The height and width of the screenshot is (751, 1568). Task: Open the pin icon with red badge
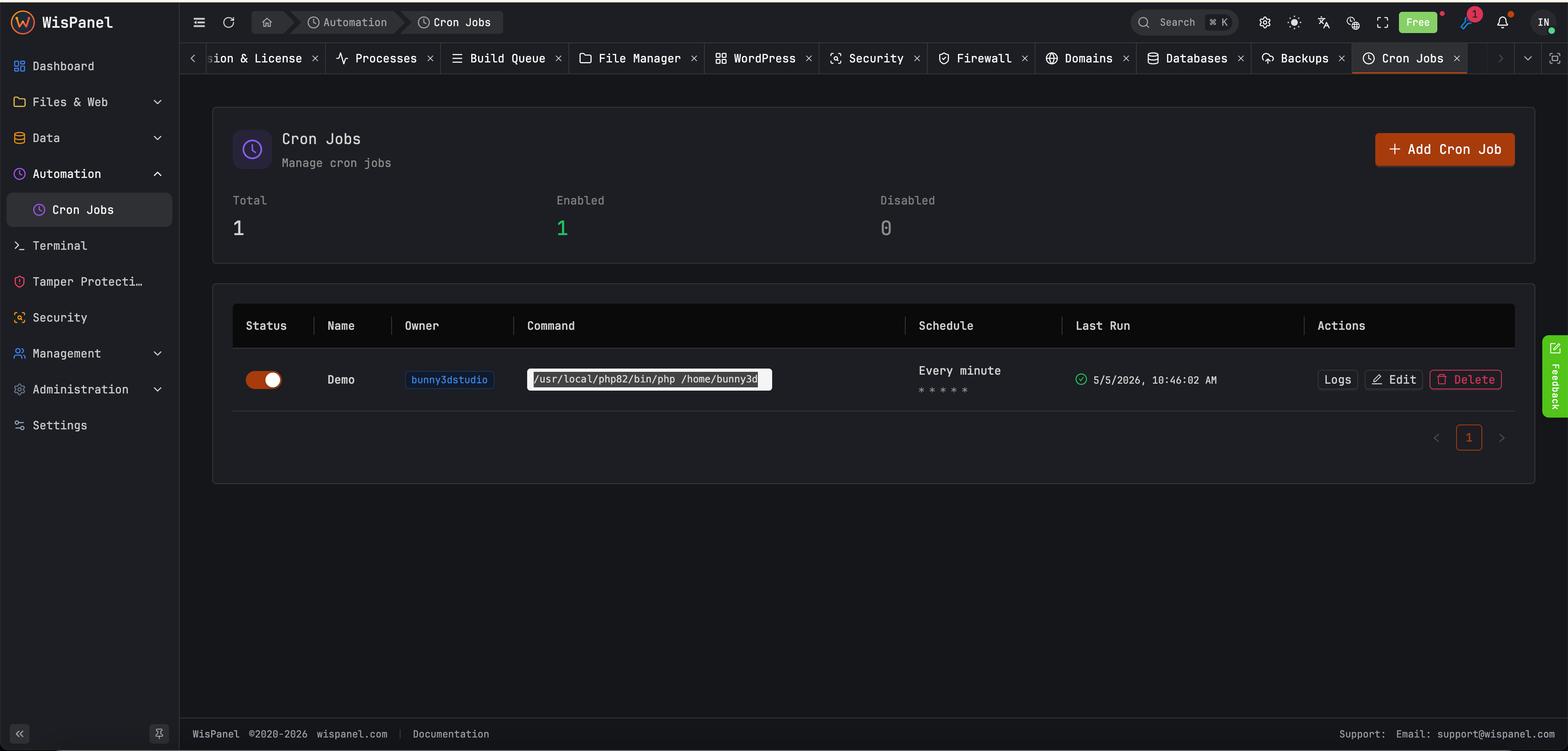1467,22
